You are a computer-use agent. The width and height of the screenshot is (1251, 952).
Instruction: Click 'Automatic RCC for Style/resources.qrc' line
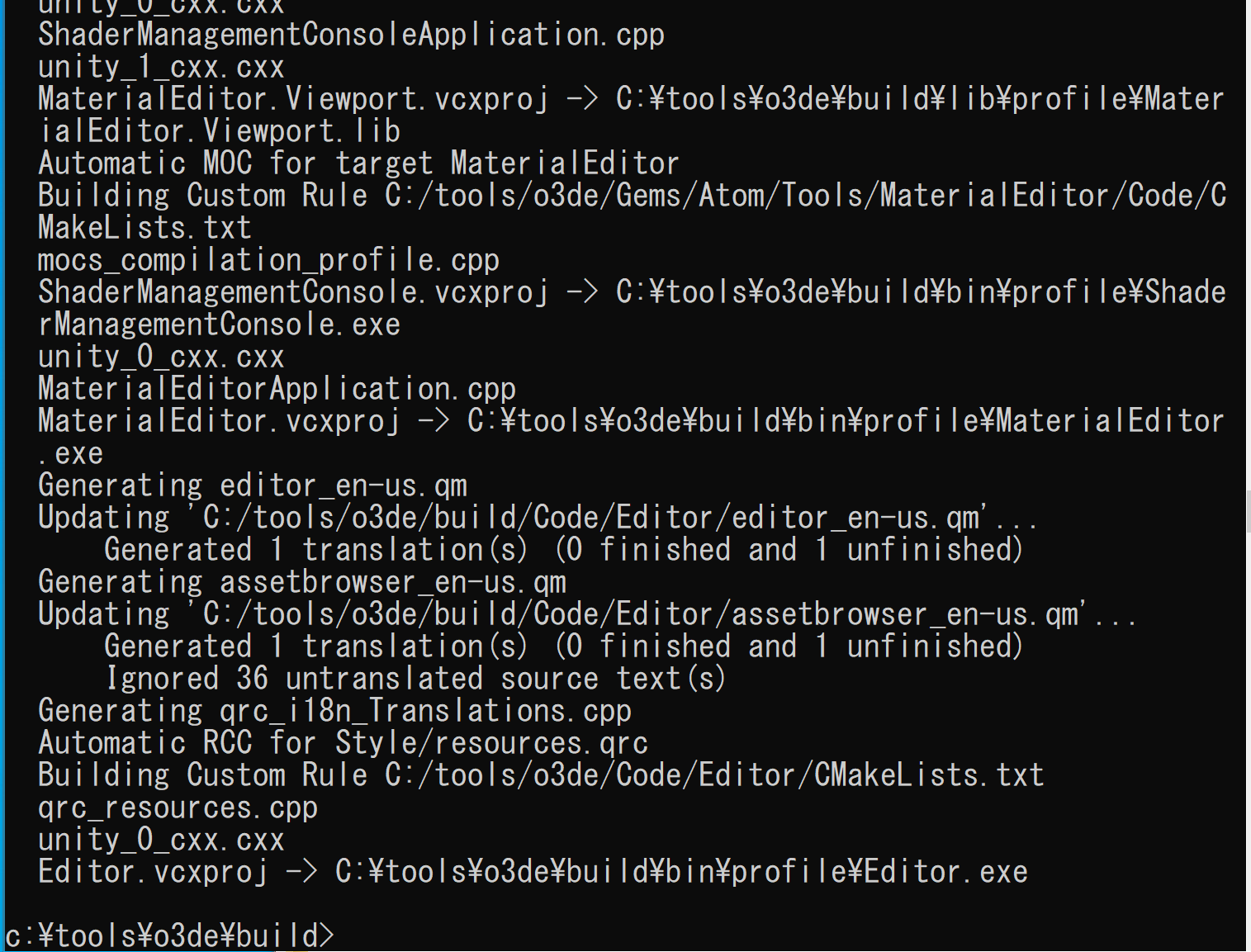(343, 743)
